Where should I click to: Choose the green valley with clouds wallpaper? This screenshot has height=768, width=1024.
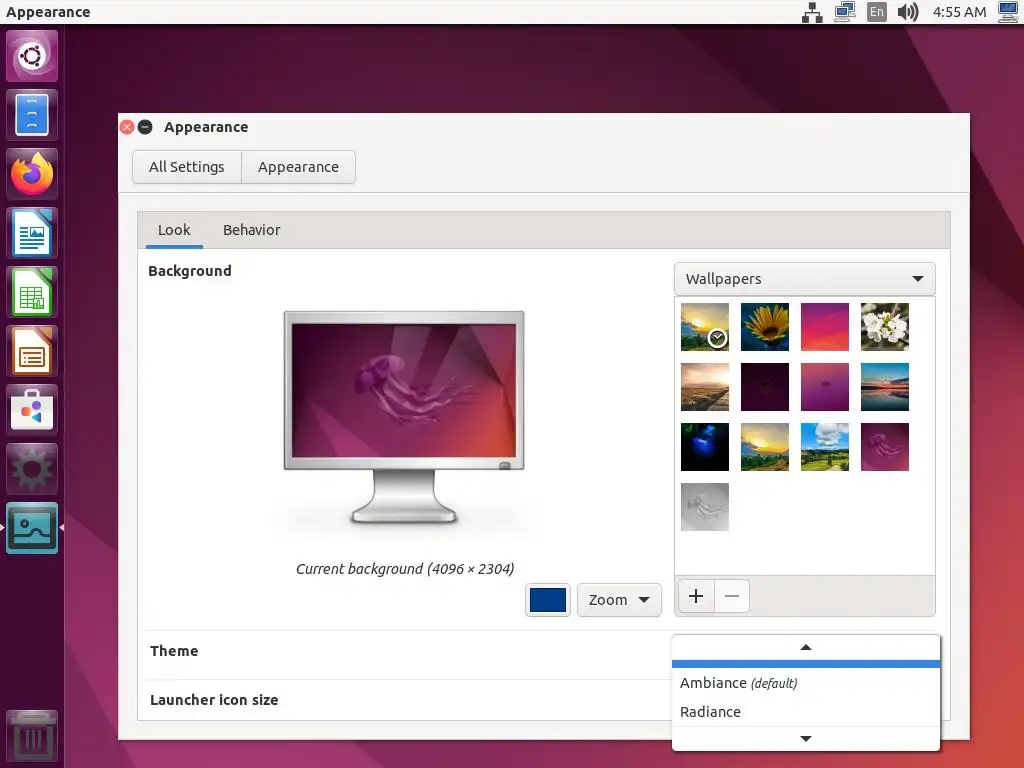(825, 447)
